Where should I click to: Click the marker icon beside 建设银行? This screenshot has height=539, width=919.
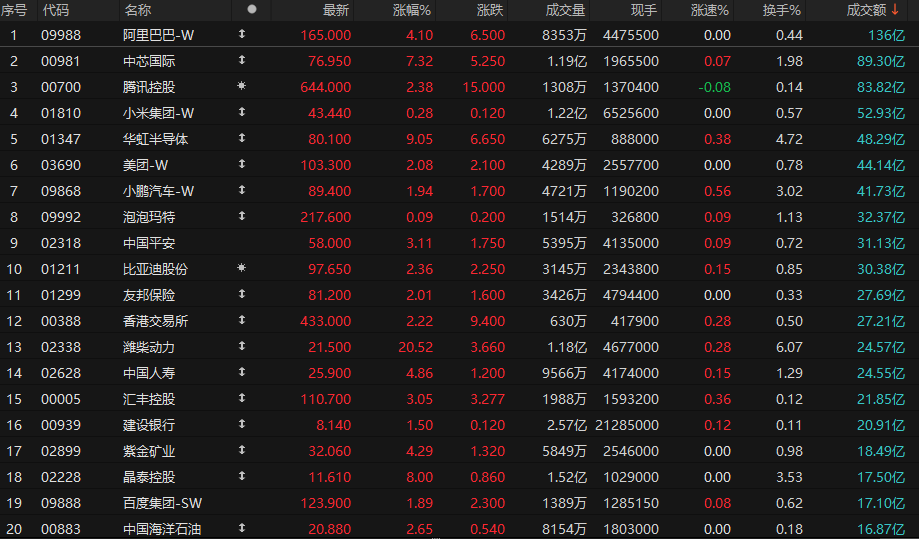click(241, 424)
